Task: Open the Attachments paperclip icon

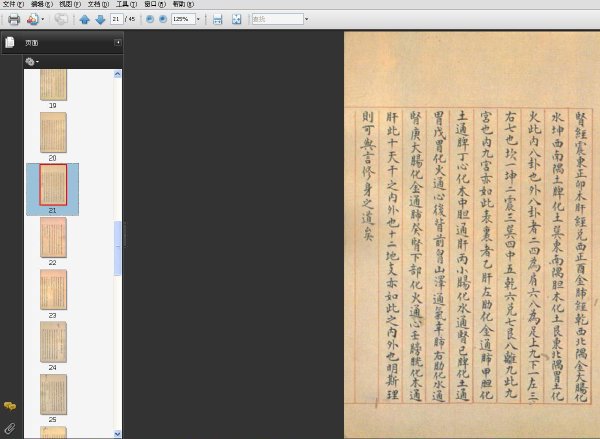Action: click(10, 428)
